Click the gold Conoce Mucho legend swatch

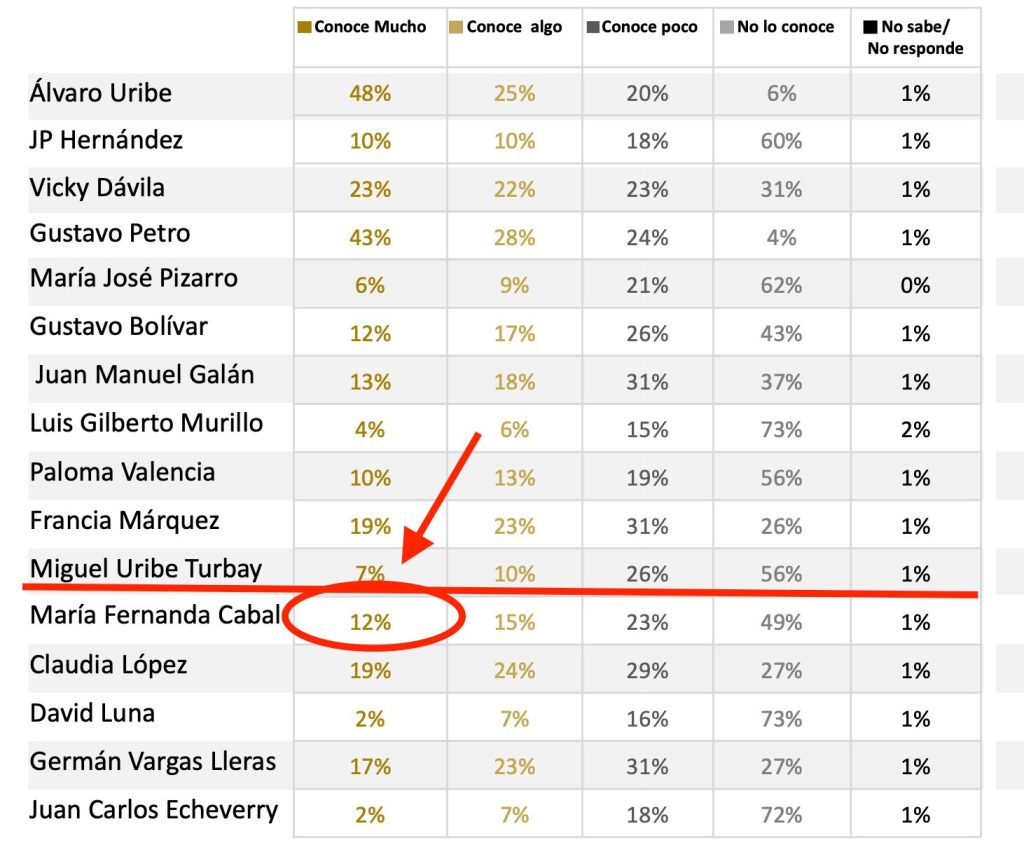[304, 27]
